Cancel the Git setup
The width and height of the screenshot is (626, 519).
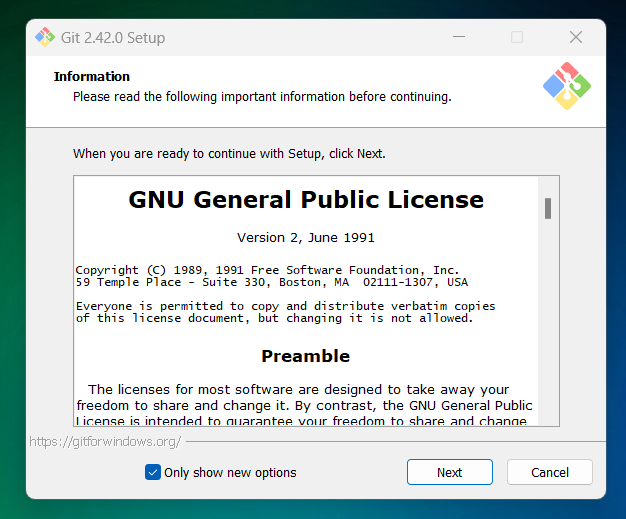coord(550,472)
